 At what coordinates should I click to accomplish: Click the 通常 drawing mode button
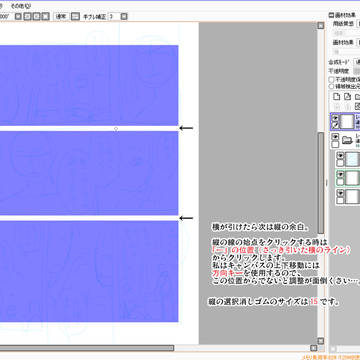61,16
